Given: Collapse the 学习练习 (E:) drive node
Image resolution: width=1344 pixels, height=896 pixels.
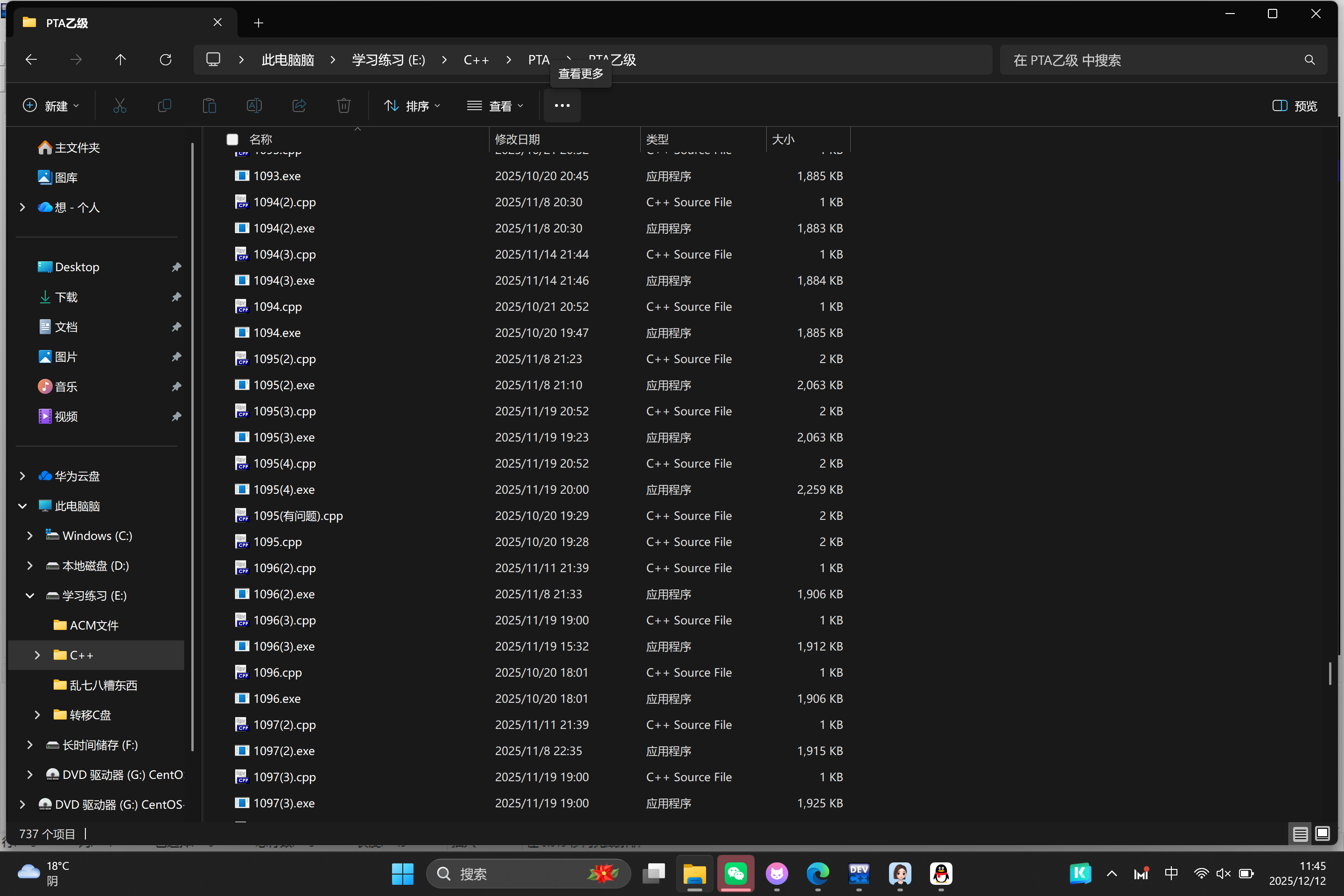Looking at the screenshot, I should [30, 595].
